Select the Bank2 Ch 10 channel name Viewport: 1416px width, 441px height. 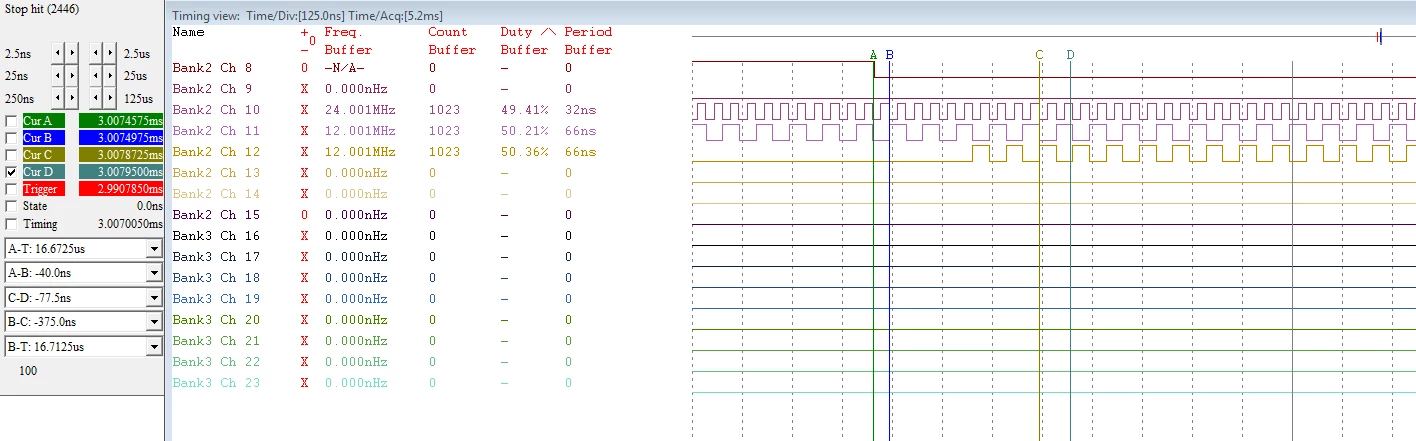pos(216,110)
